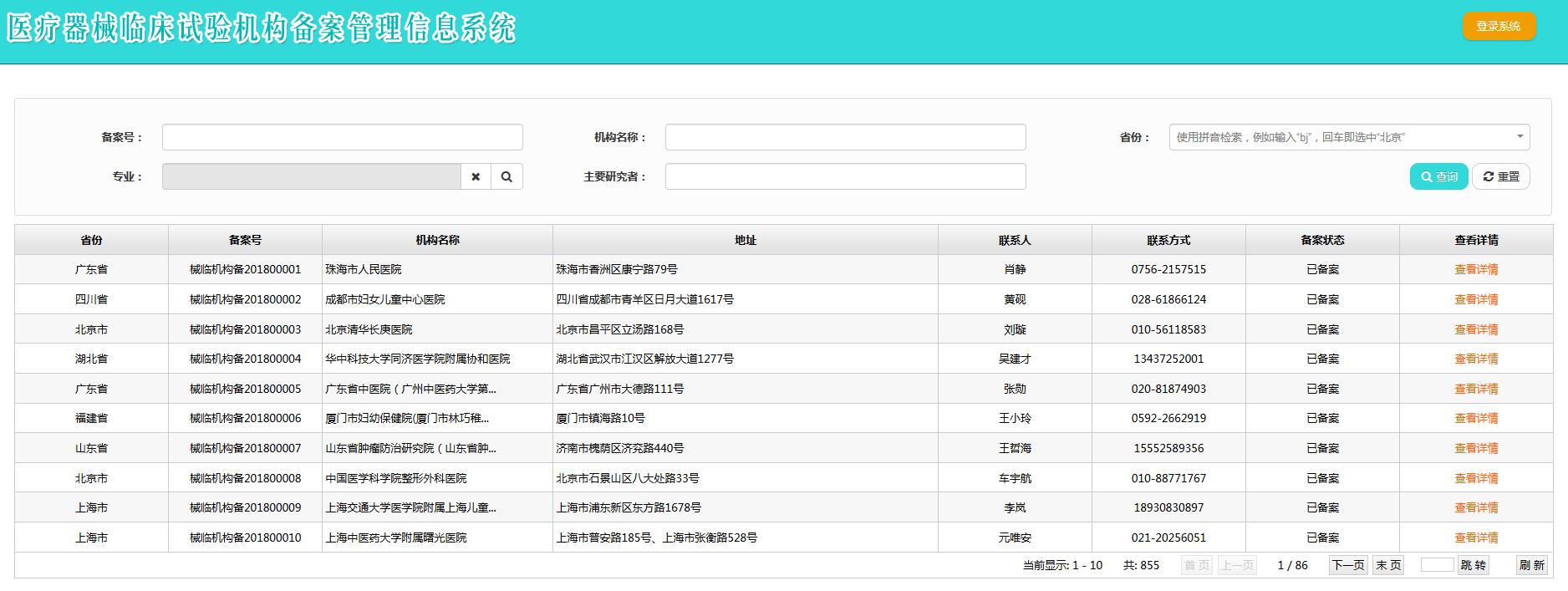
Task: Clear the 专业 field with the X icon
Action: coord(476,176)
